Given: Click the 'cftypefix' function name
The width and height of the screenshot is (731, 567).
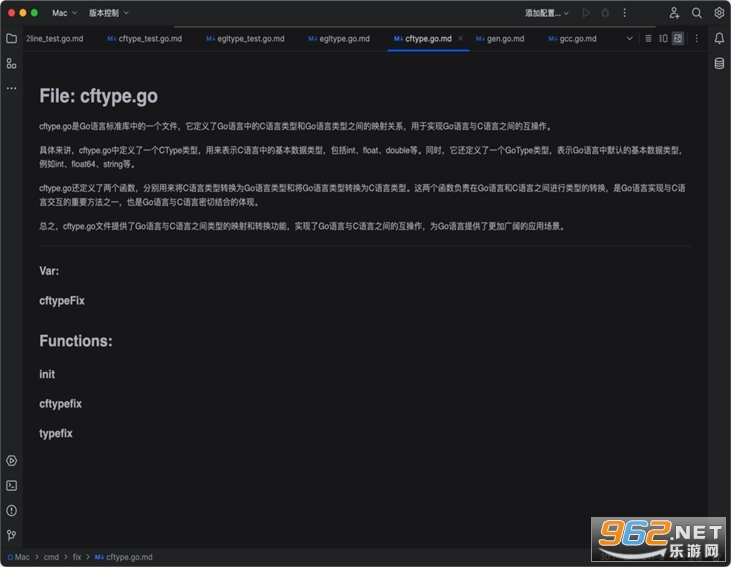Looking at the screenshot, I should [x=60, y=404].
